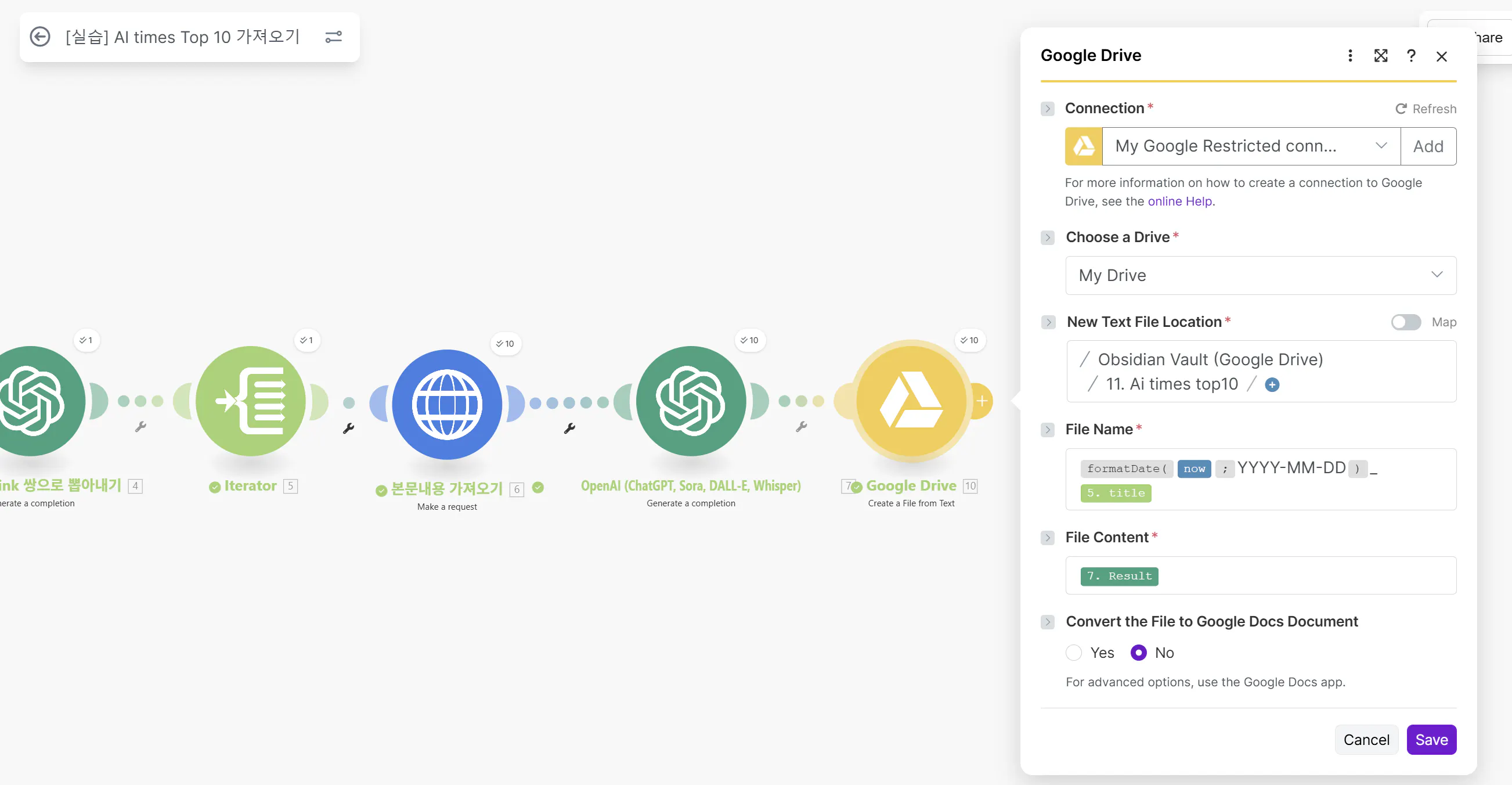Screen dimensions: 1512x785
Task: Click the 5. title tag in File Name
Action: (x=1115, y=492)
